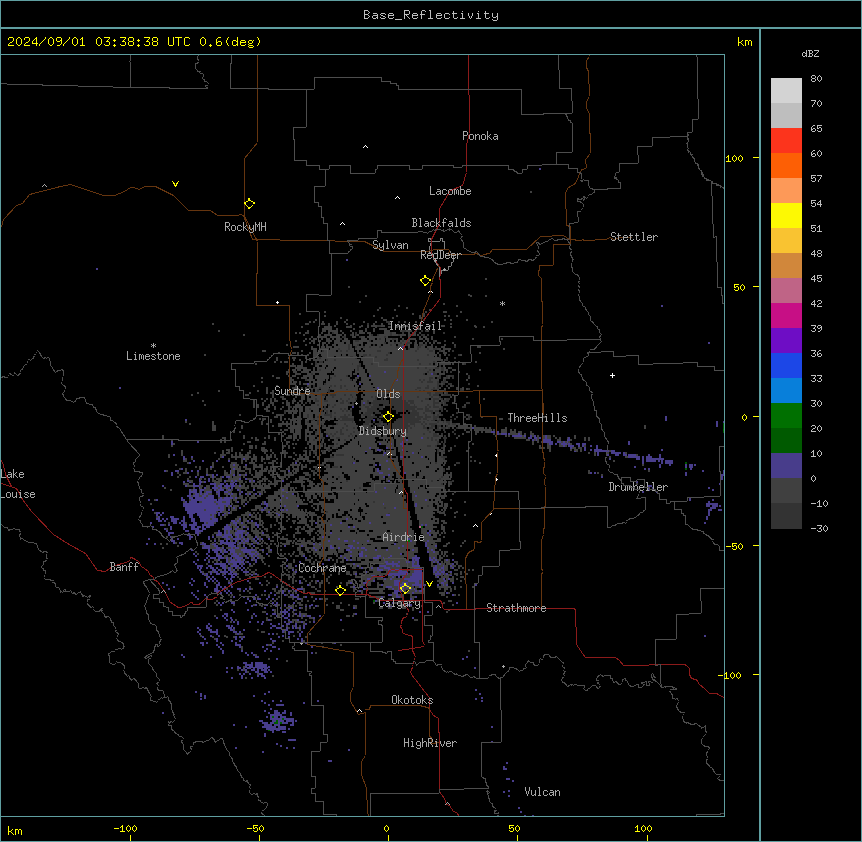
Task: Click the Innisfail city label
Action: tap(415, 326)
